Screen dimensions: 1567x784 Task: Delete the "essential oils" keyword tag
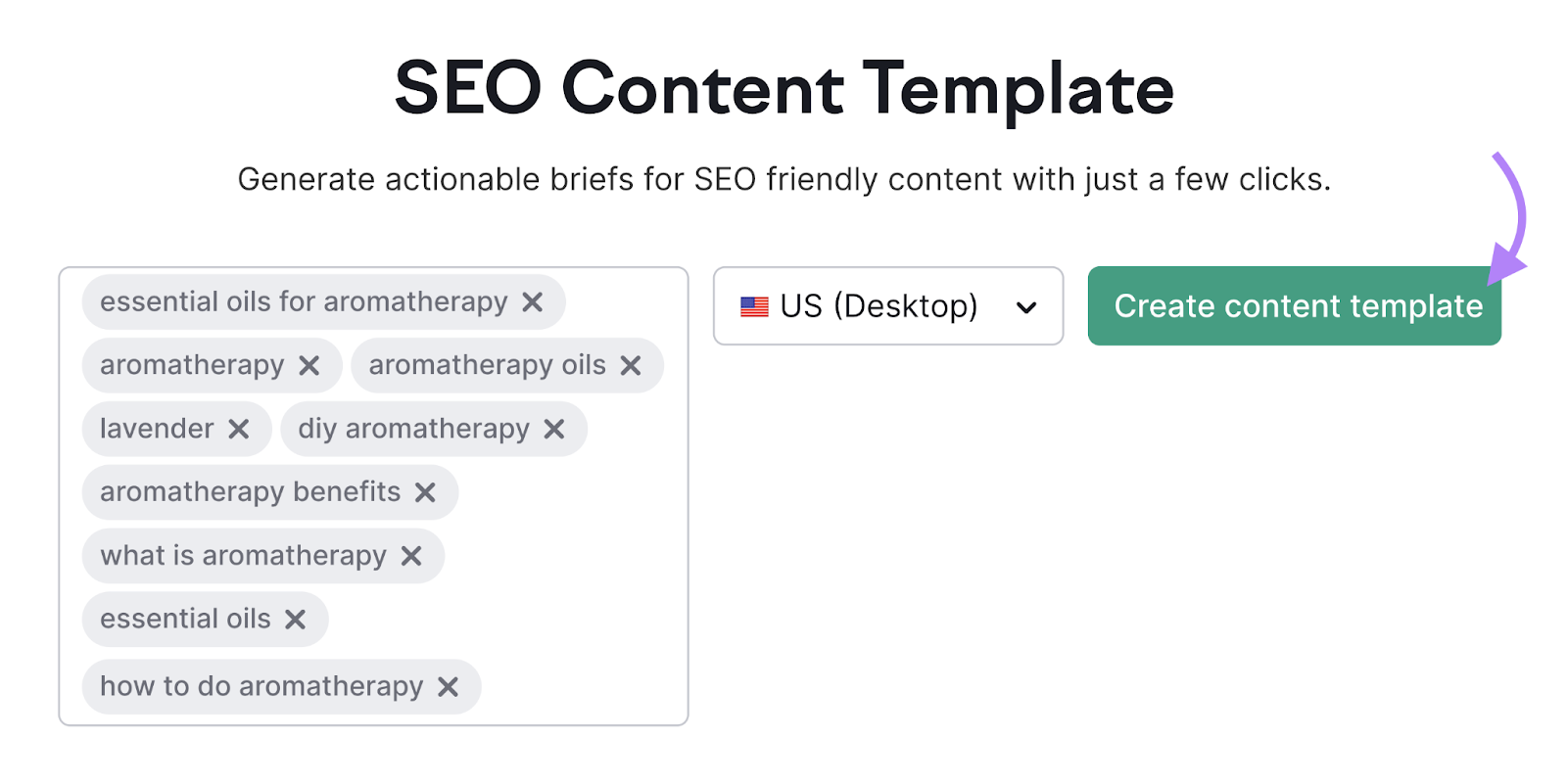click(x=296, y=619)
